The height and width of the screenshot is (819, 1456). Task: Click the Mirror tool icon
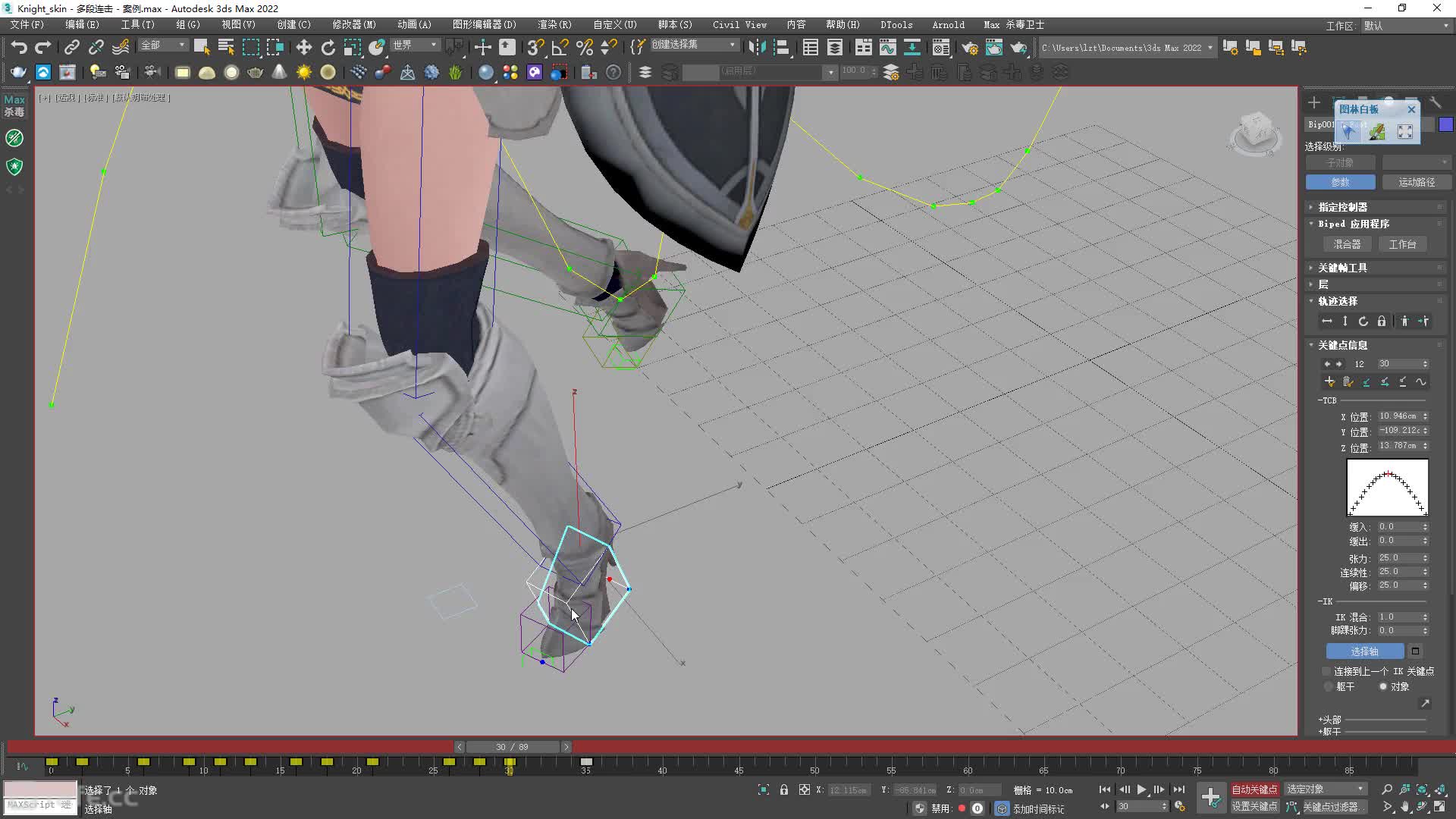756,47
